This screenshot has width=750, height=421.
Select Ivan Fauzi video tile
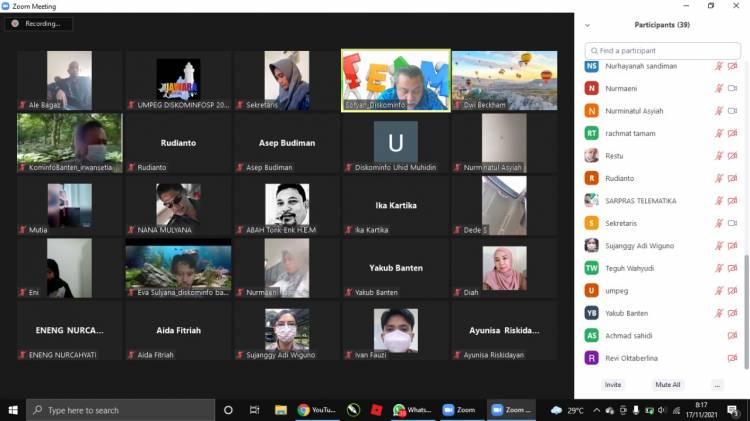coord(396,331)
